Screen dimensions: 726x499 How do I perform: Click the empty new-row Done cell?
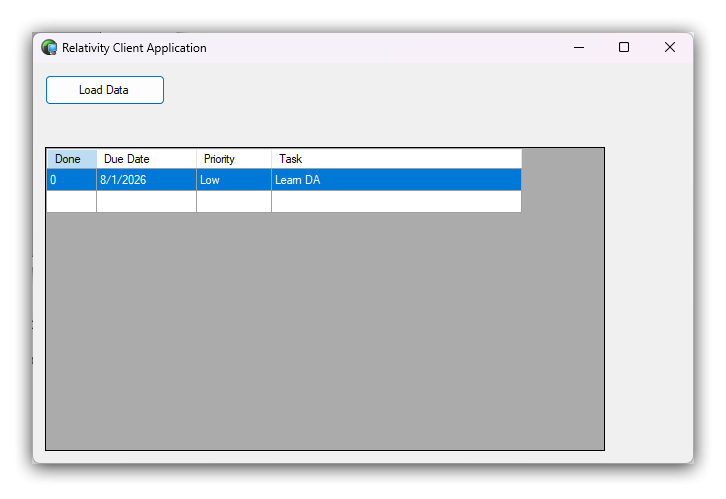click(x=72, y=201)
